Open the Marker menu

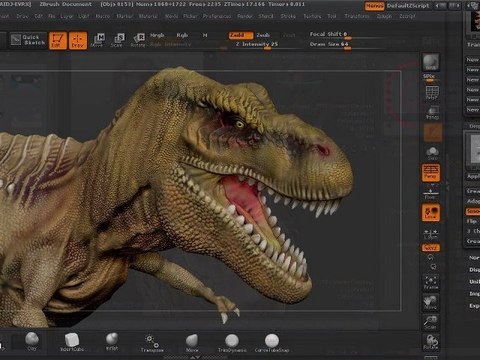tap(124, 16)
